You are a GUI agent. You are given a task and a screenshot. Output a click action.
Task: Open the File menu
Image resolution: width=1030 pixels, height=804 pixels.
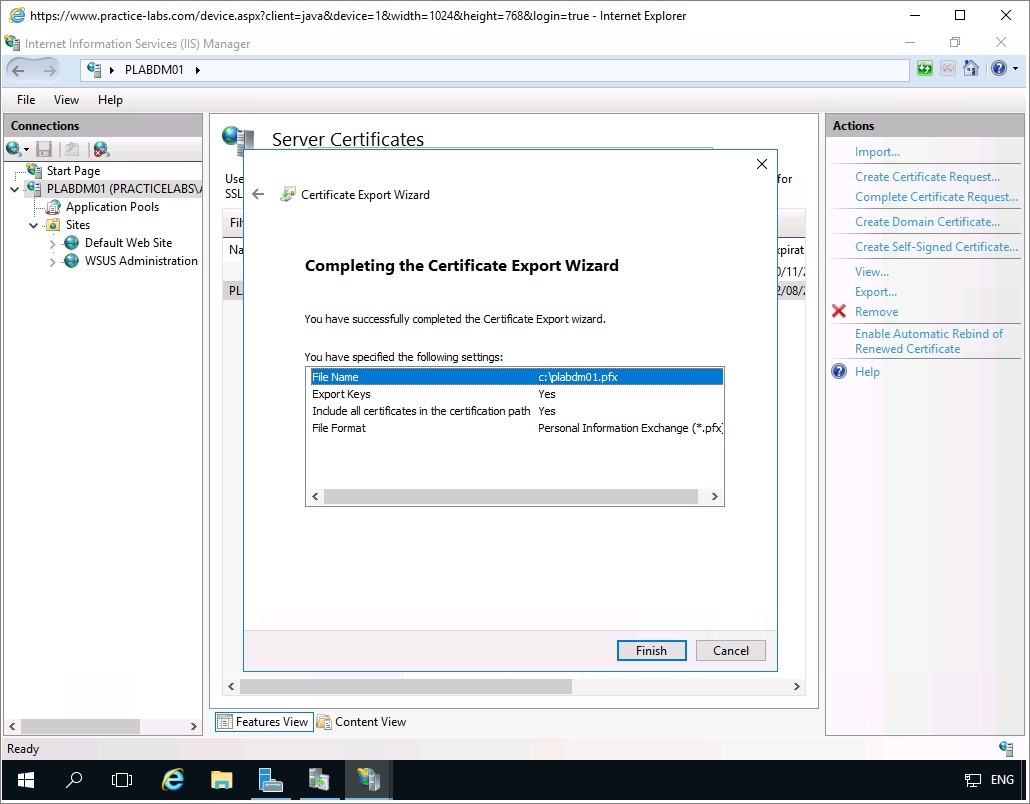(x=26, y=100)
